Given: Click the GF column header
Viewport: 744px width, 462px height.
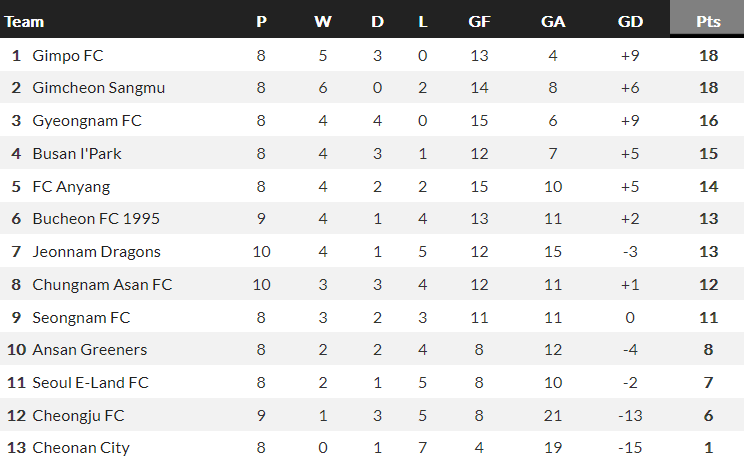Looking at the screenshot, I should point(479,21).
